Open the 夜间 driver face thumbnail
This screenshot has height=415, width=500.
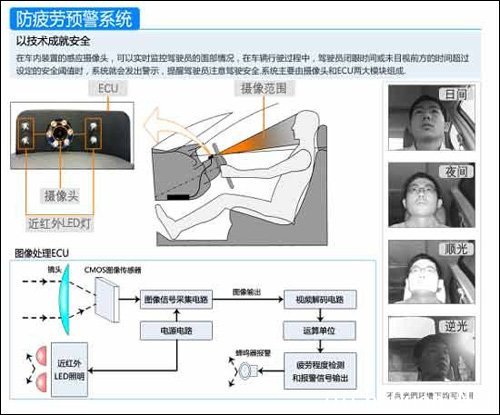point(432,195)
